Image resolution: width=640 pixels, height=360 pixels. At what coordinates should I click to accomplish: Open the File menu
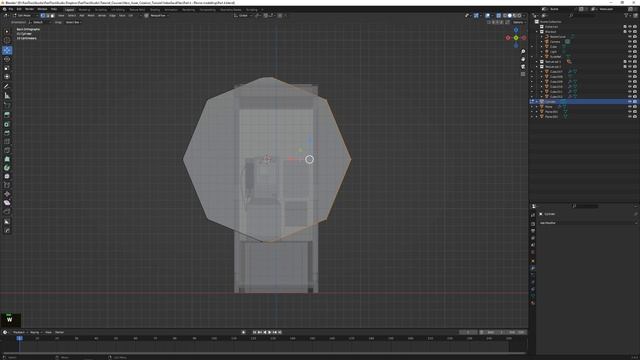tap(11, 9)
